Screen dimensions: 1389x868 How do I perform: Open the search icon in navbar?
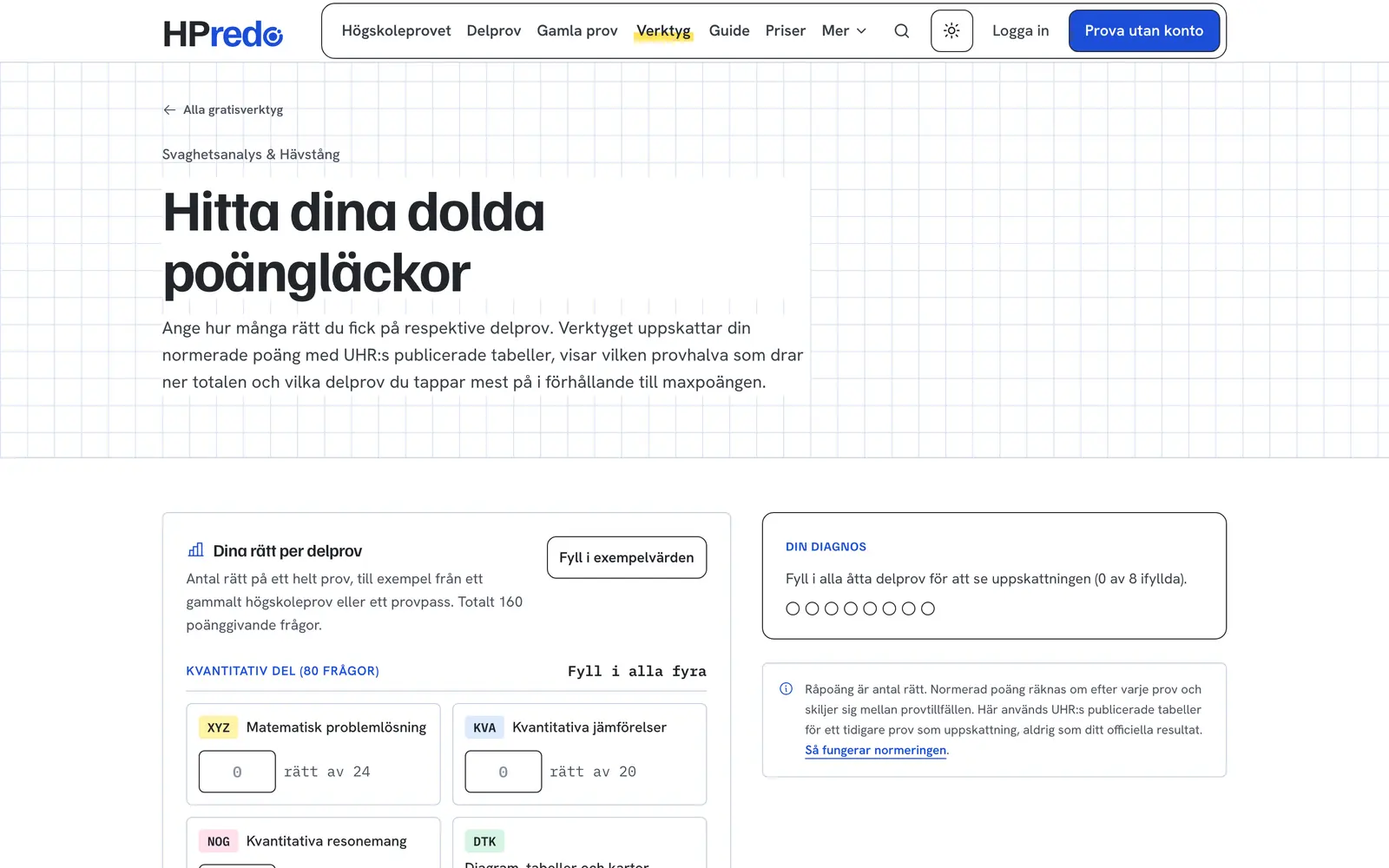point(902,31)
